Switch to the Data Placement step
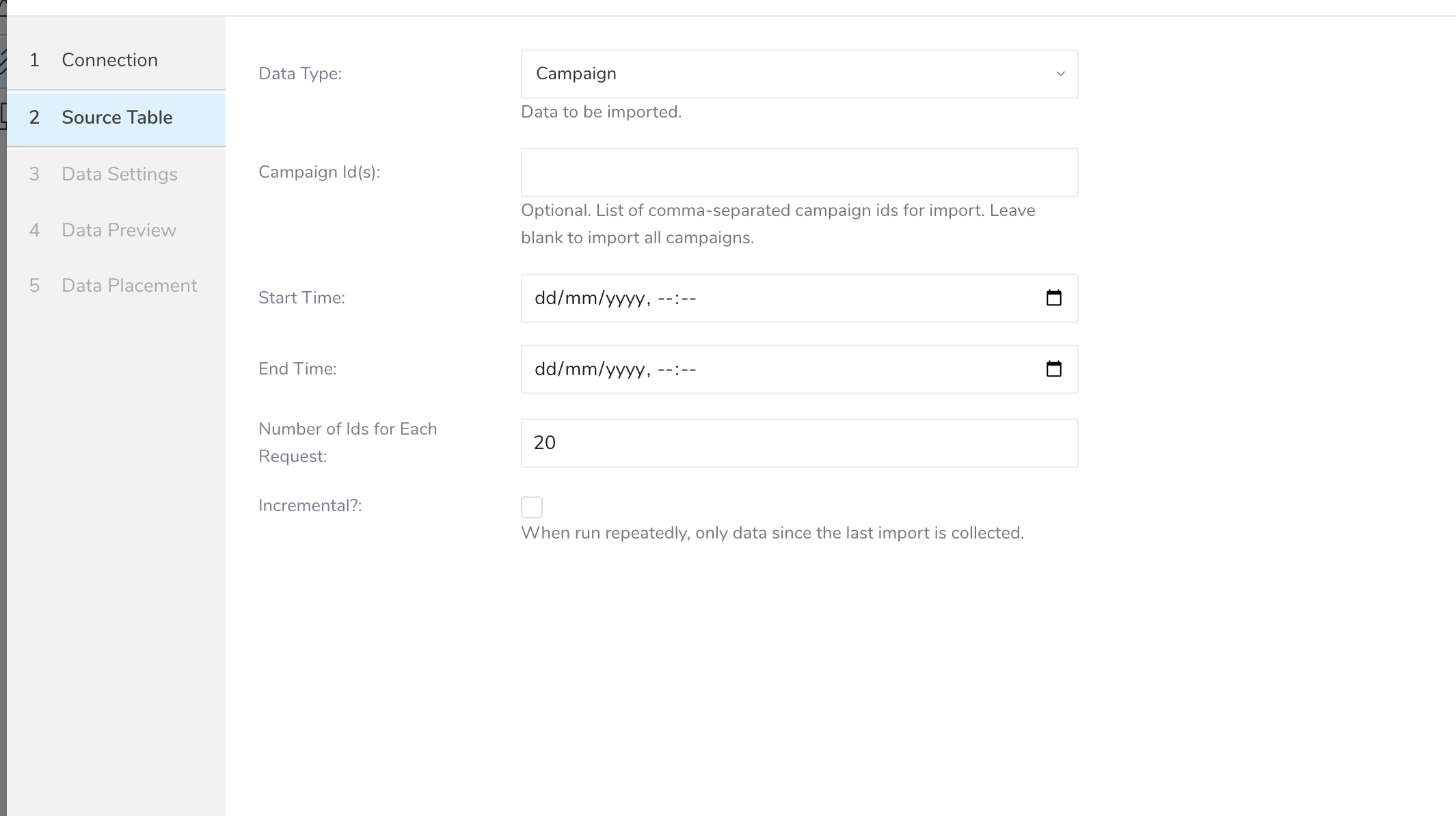Screen dimensions: 1456x816 pos(129,286)
